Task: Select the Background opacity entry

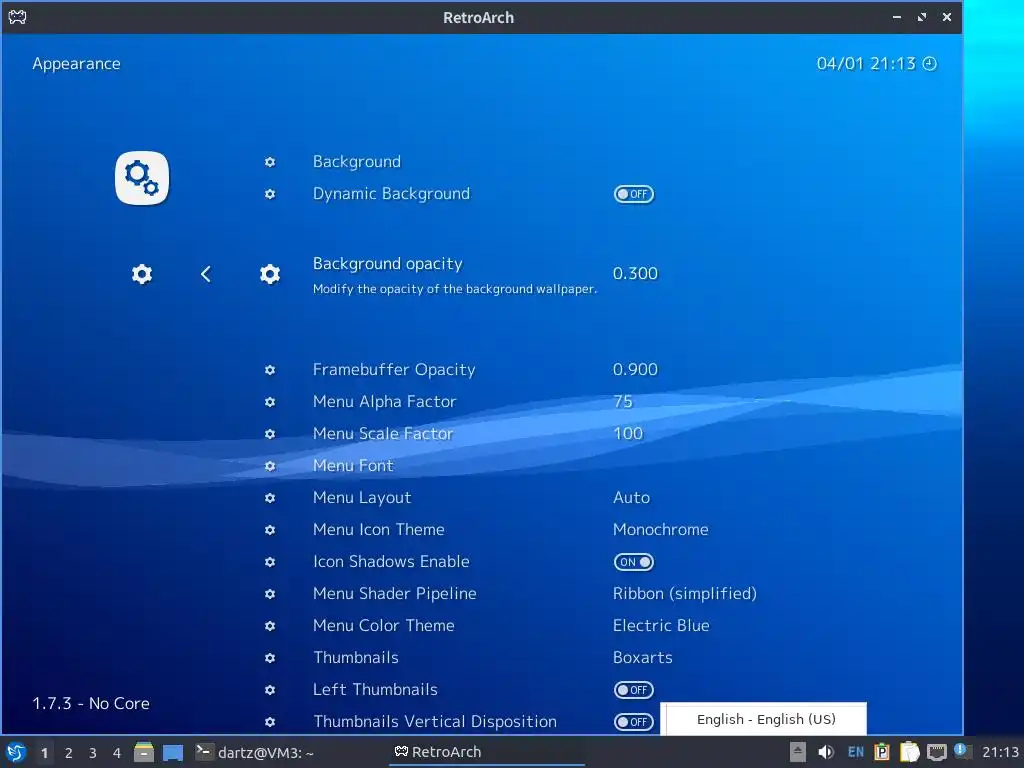Action: (x=387, y=264)
